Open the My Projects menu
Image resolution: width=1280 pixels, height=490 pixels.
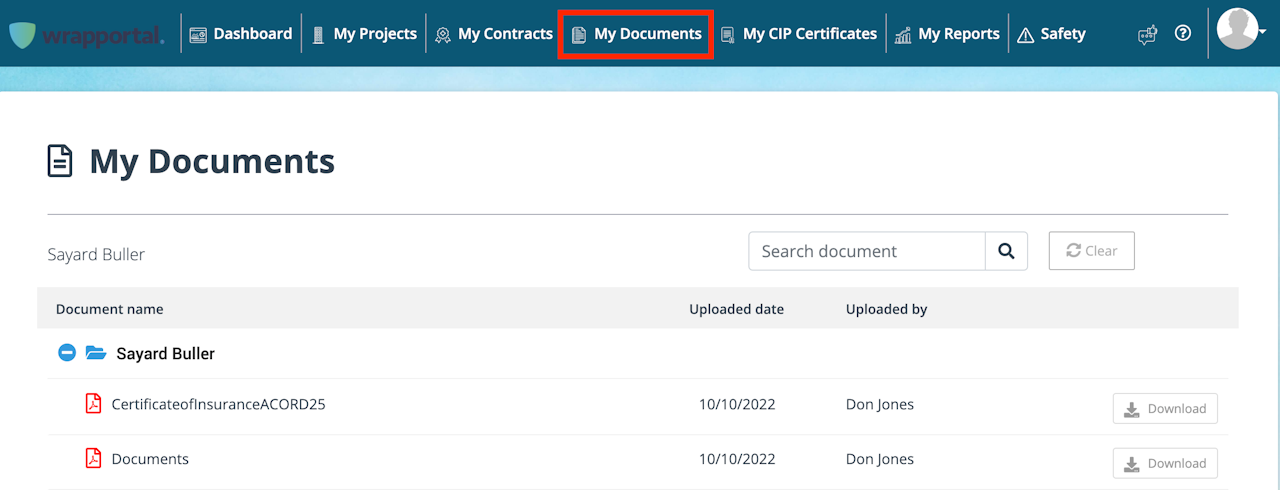tap(364, 34)
